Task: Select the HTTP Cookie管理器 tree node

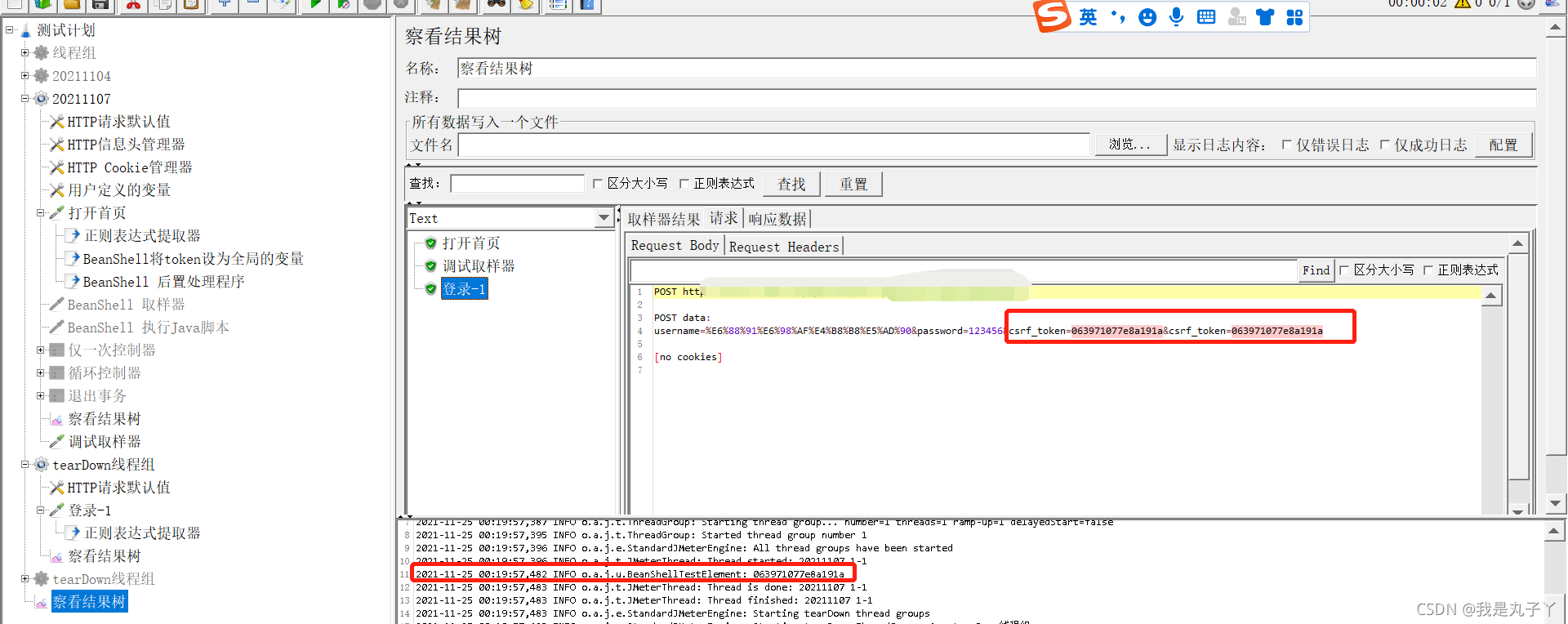Action: tap(130, 167)
